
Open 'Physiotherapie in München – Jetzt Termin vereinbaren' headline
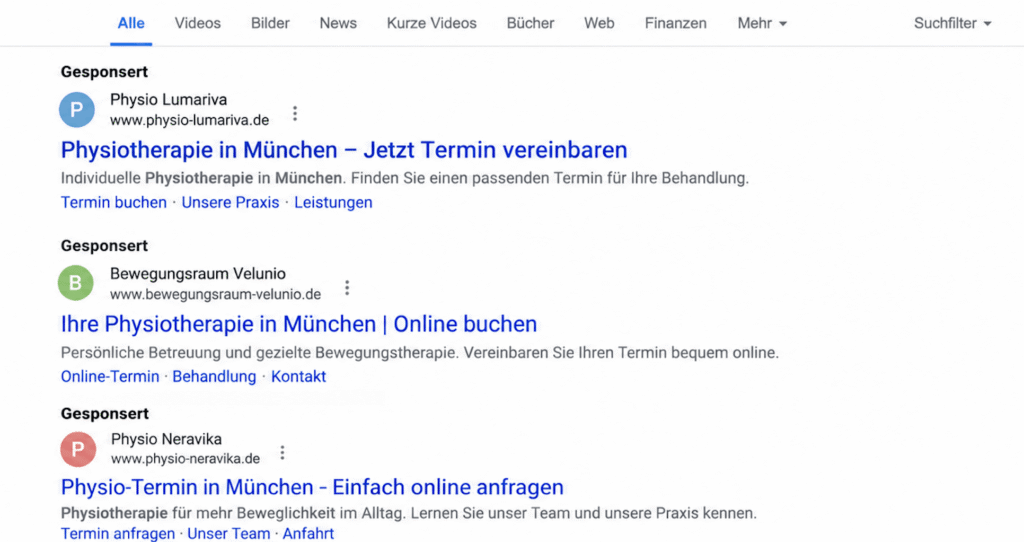344,150
